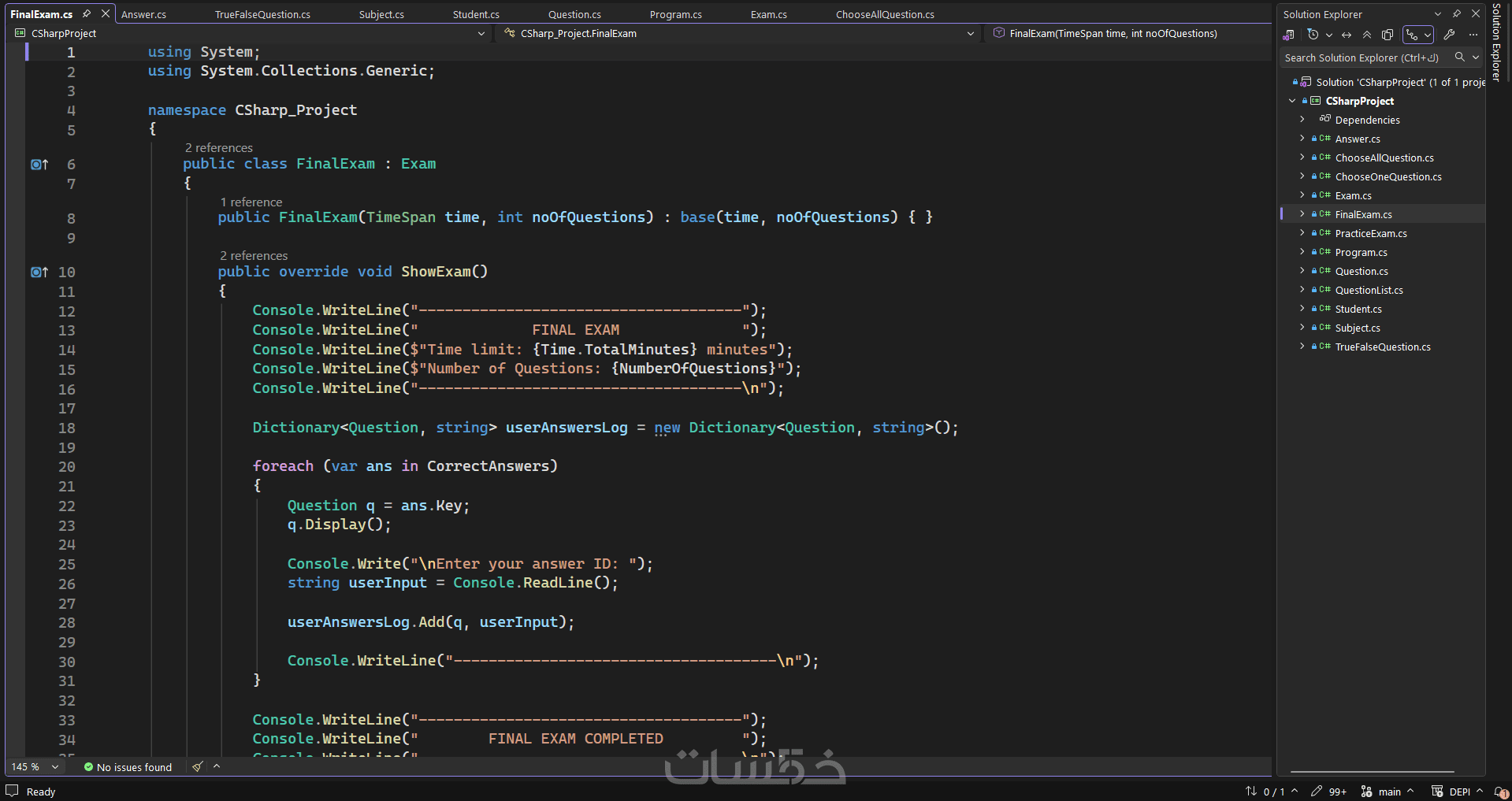Close the Solution Explorer panel
Viewport: 1512px width, 801px height.
pos(1476,14)
